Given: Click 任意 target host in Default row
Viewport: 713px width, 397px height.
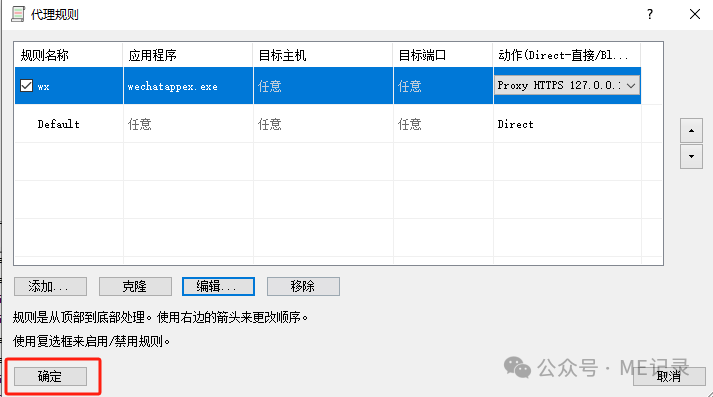Looking at the screenshot, I should coord(270,124).
